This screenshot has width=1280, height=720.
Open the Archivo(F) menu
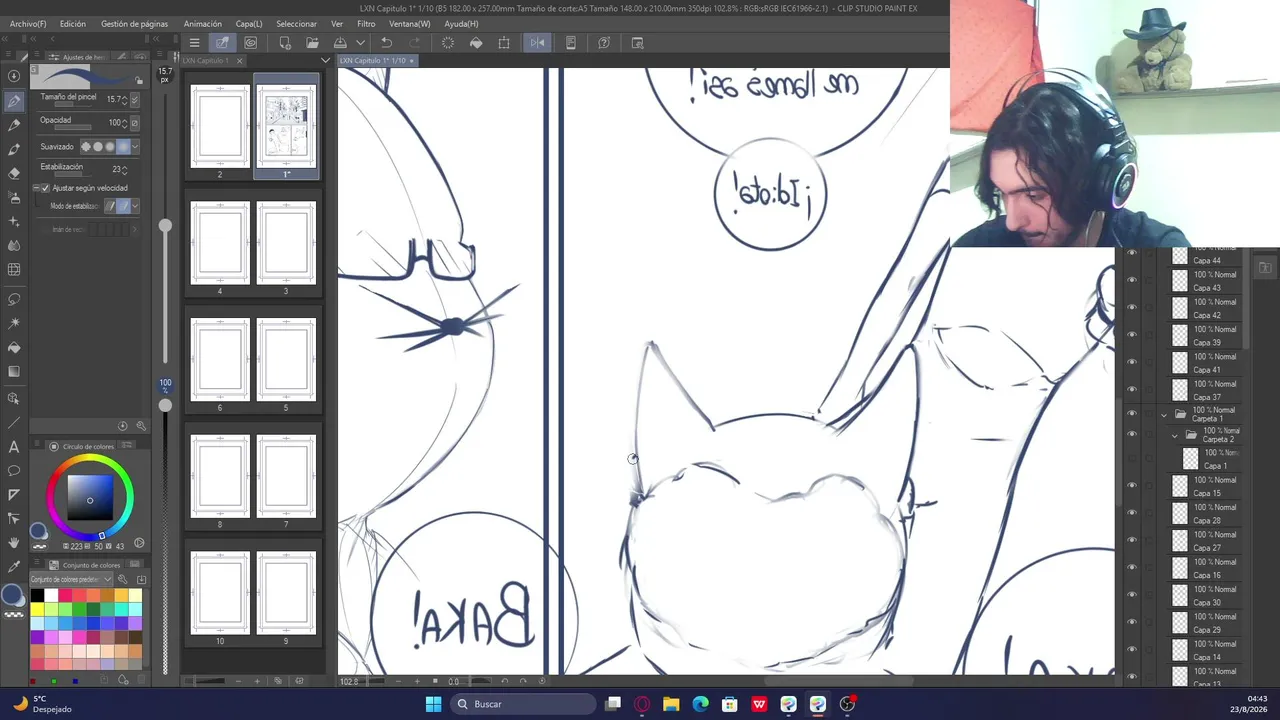coord(28,24)
